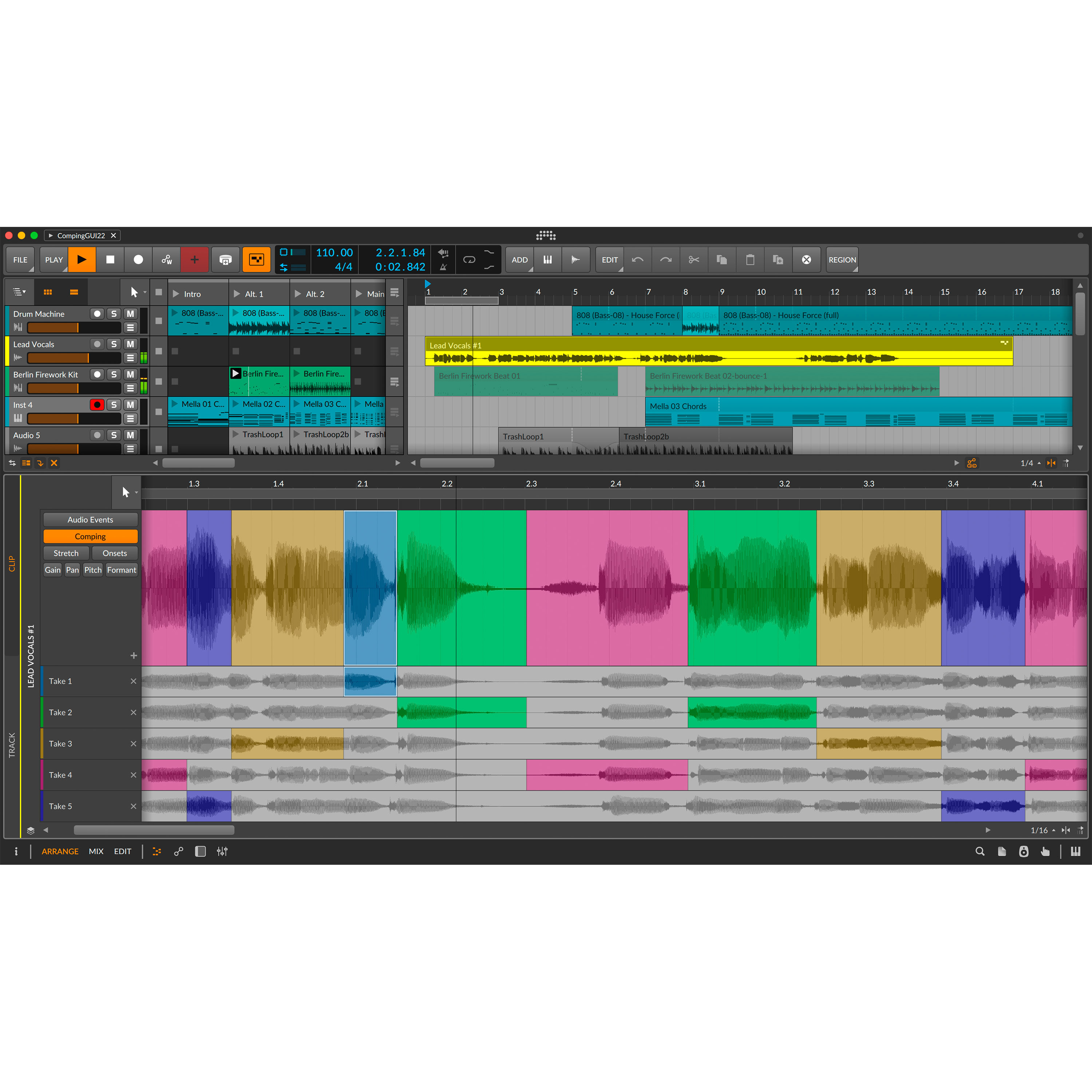The image size is (1092, 1092).
Task: Open the ADD track menu
Action: pyautogui.click(x=519, y=260)
